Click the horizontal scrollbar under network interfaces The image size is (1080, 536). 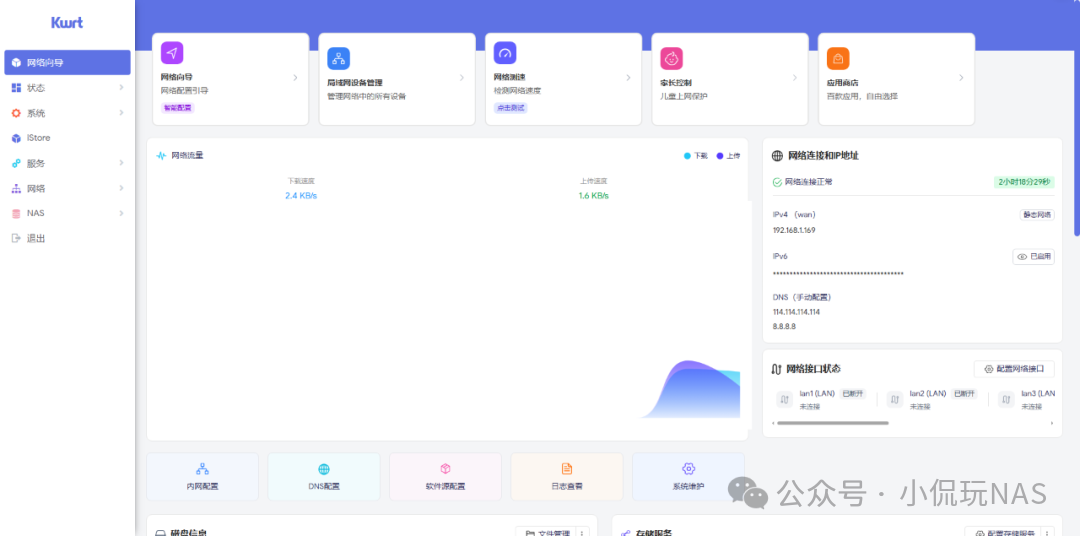(x=833, y=423)
